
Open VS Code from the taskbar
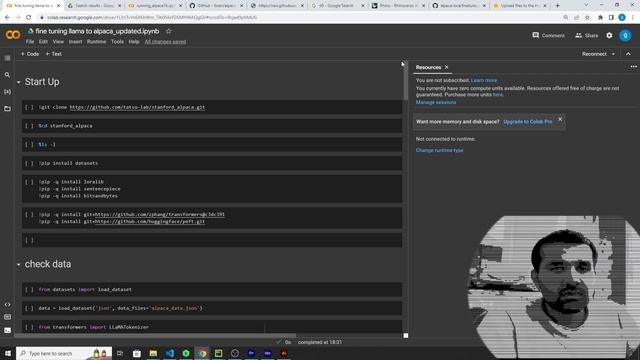click(x=169, y=353)
